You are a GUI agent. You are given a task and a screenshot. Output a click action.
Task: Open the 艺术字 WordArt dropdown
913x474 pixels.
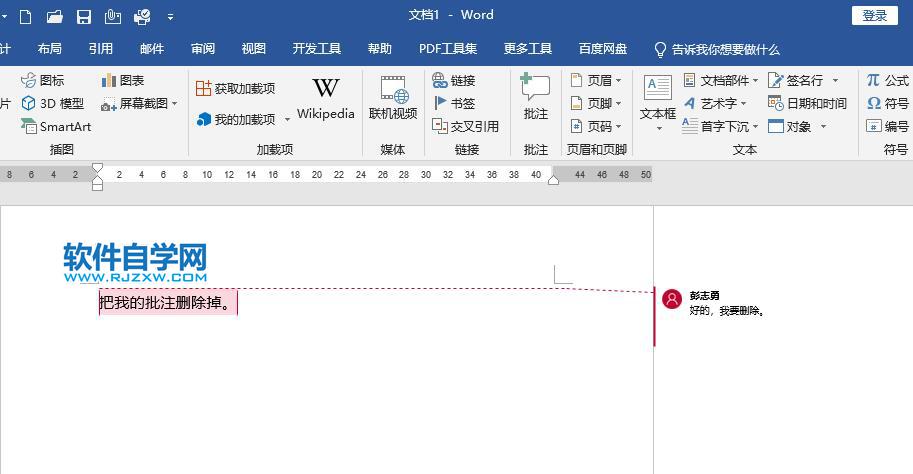pyautogui.click(x=715, y=104)
